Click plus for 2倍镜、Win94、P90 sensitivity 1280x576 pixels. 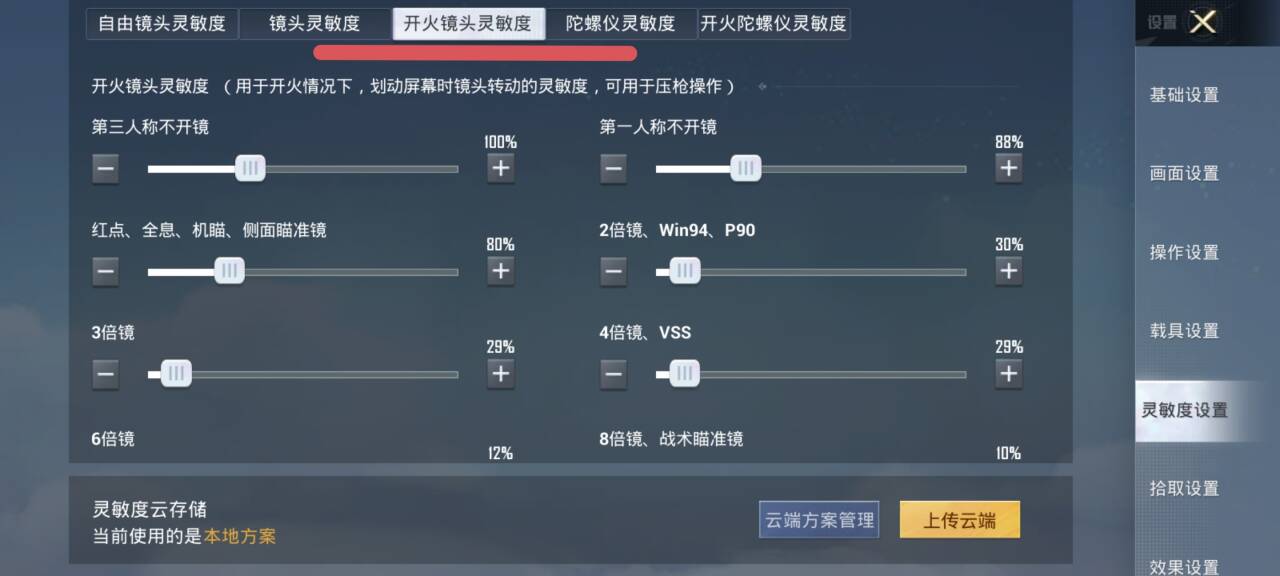pos(1009,270)
